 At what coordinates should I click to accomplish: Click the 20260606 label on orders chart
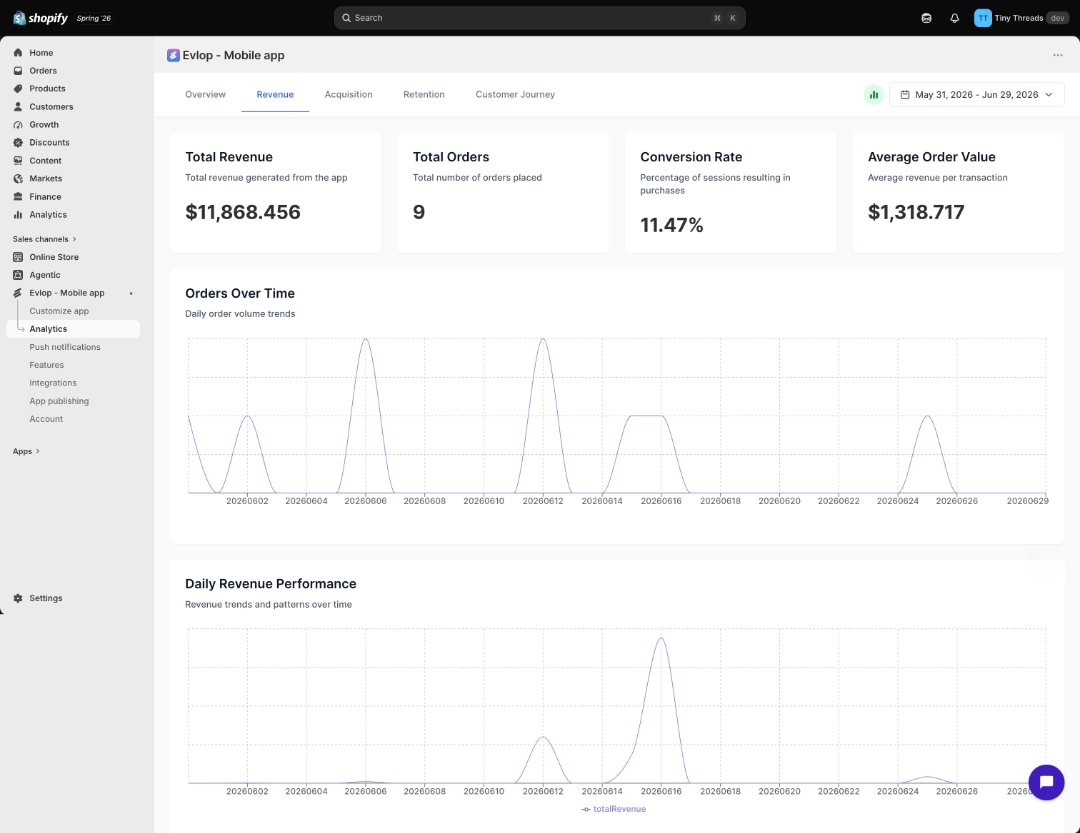(366, 501)
